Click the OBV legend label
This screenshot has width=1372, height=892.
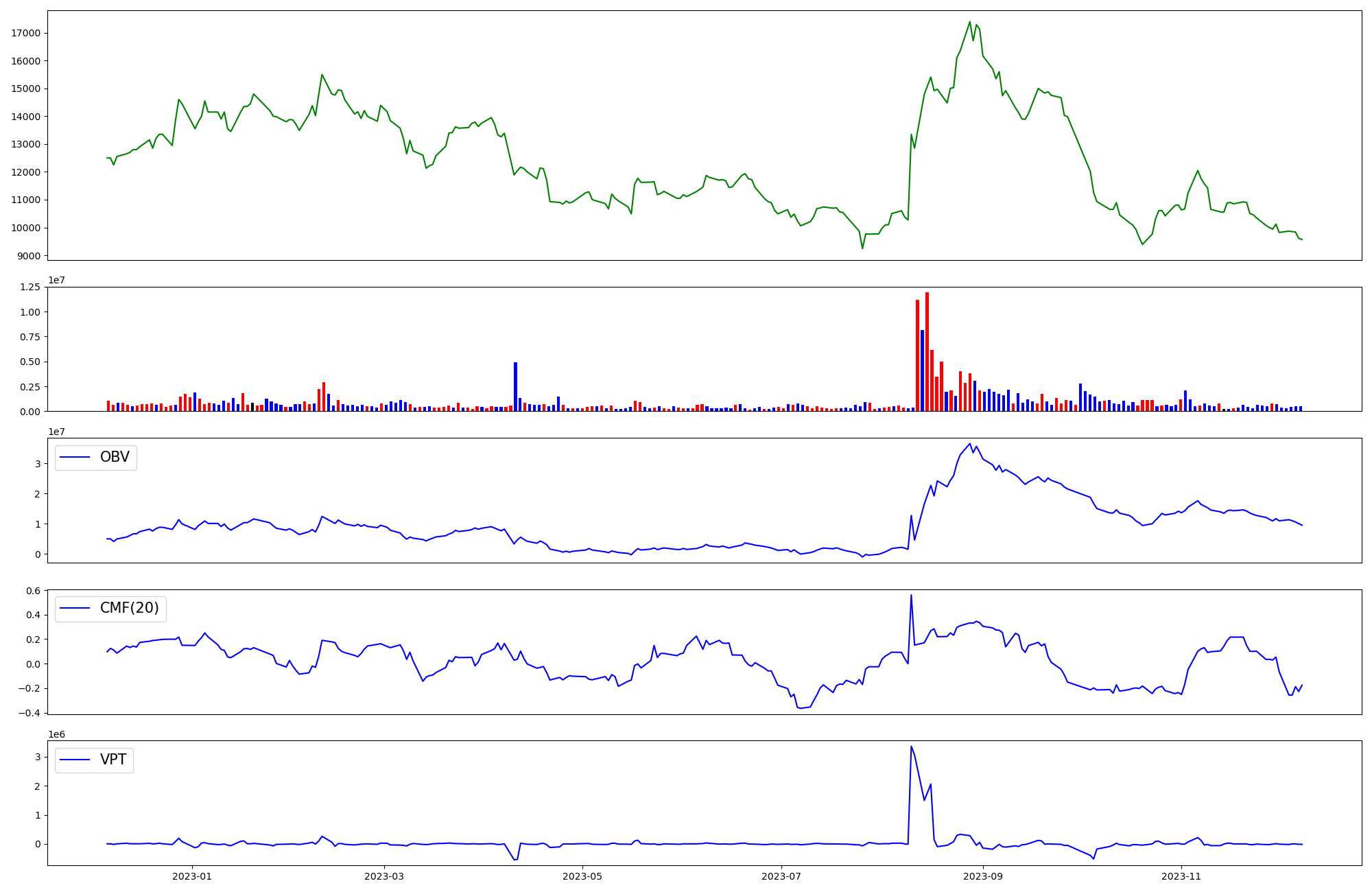point(115,457)
